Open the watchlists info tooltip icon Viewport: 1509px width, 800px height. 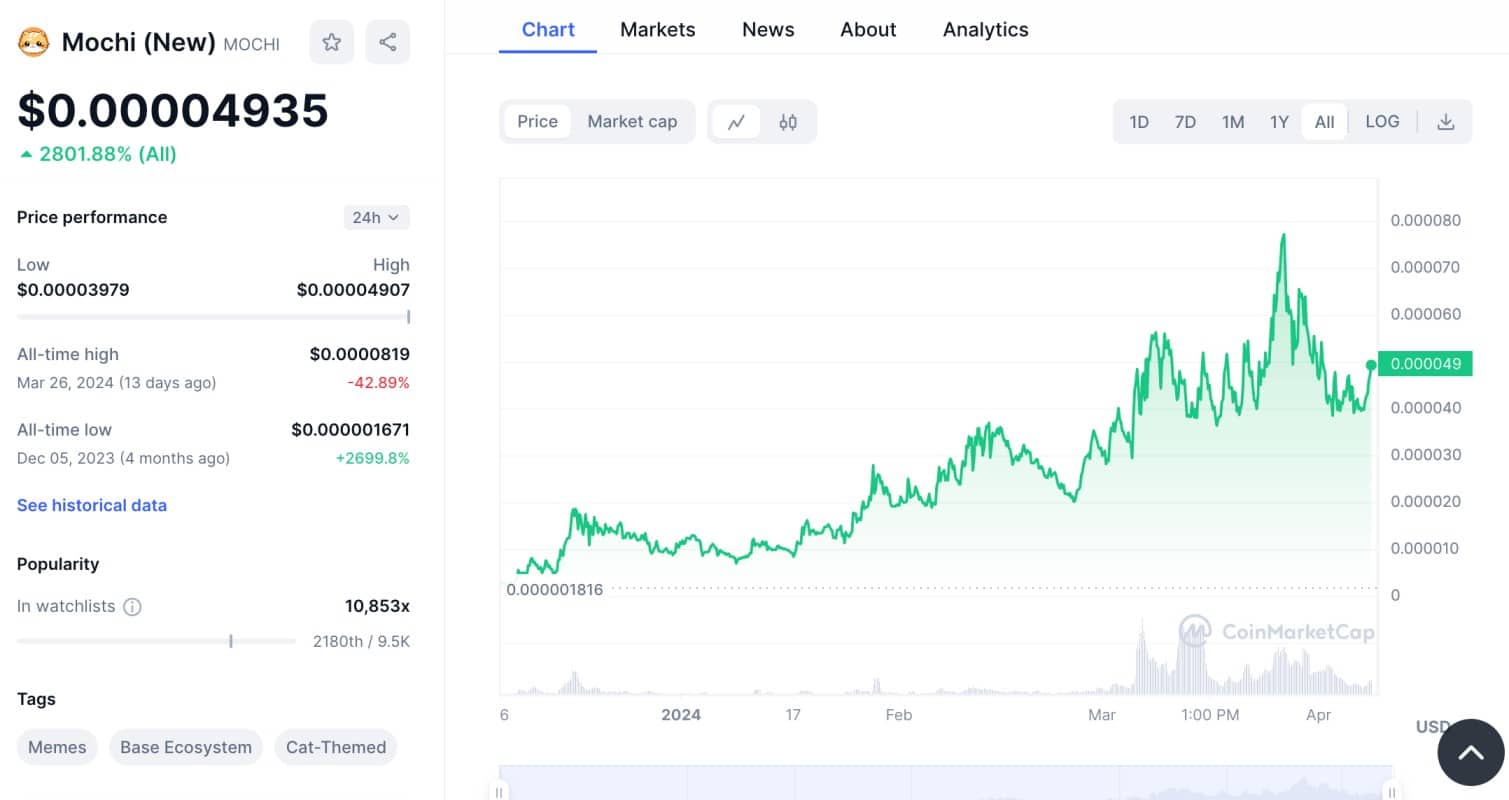point(132,606)
